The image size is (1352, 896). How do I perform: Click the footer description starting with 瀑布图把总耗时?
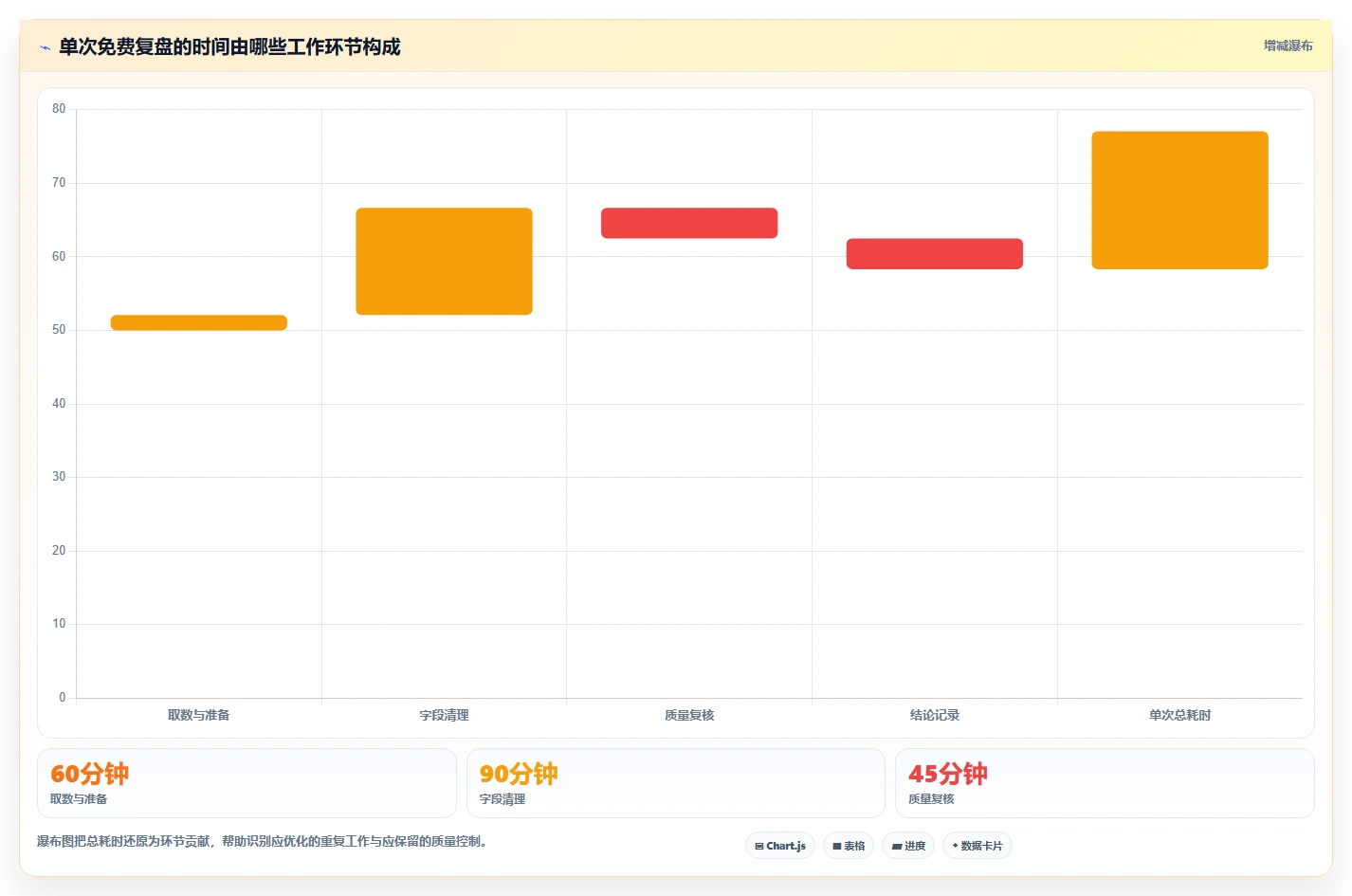tap(262, 841)
